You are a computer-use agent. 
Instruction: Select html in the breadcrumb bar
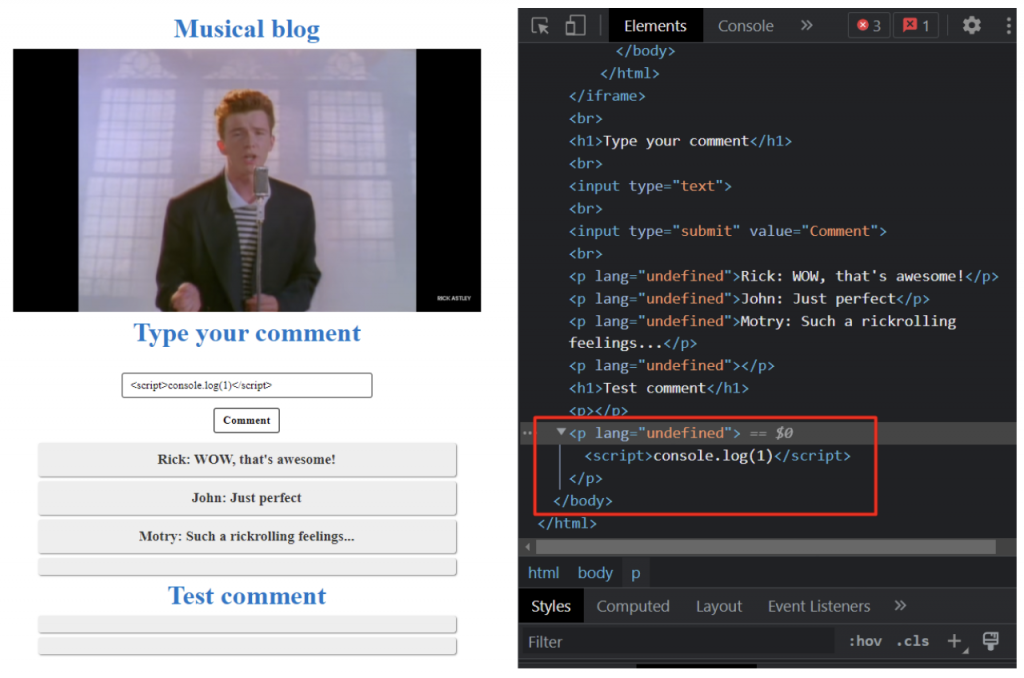coord(543,573)
